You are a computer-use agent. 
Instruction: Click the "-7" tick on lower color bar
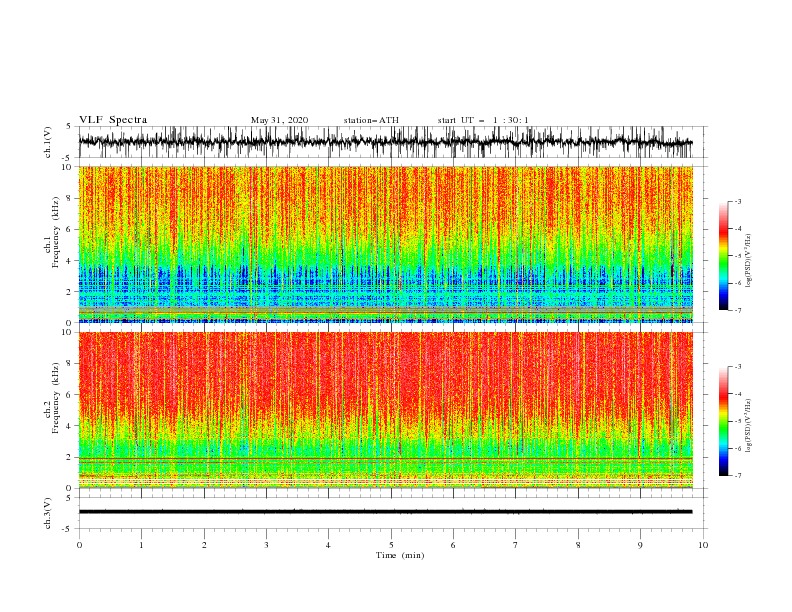pos(737,476)
